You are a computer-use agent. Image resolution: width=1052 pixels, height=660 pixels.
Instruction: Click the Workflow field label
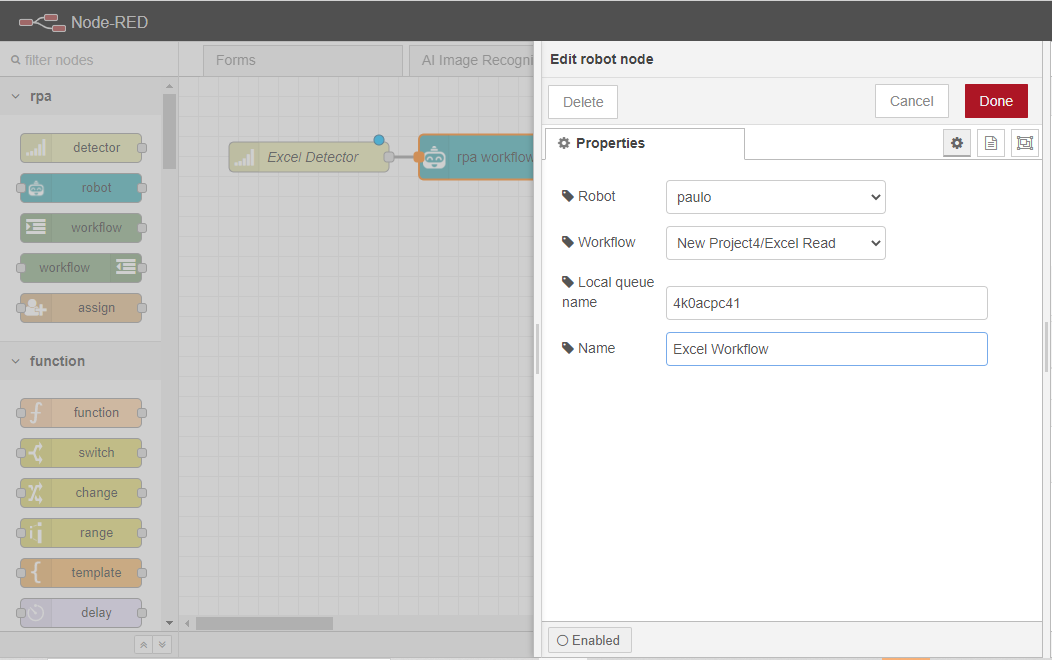tap(598, 242)
